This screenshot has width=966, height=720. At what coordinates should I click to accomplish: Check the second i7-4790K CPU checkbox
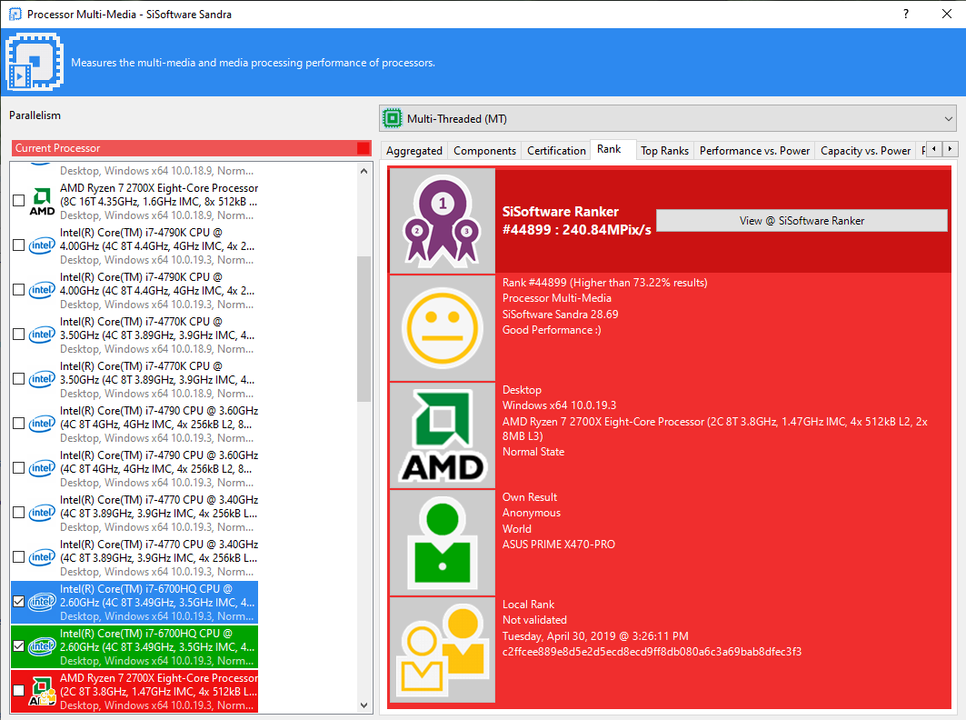[18, 289]
